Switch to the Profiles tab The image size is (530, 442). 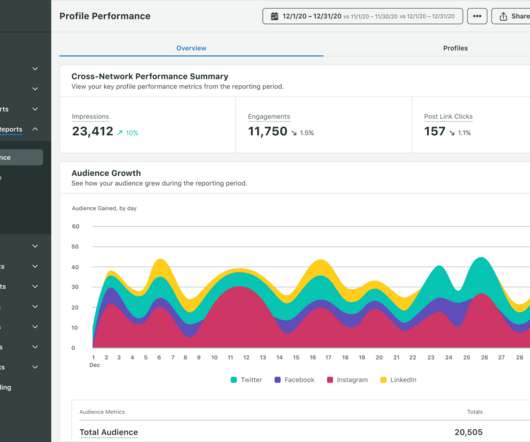coord(455,48)
